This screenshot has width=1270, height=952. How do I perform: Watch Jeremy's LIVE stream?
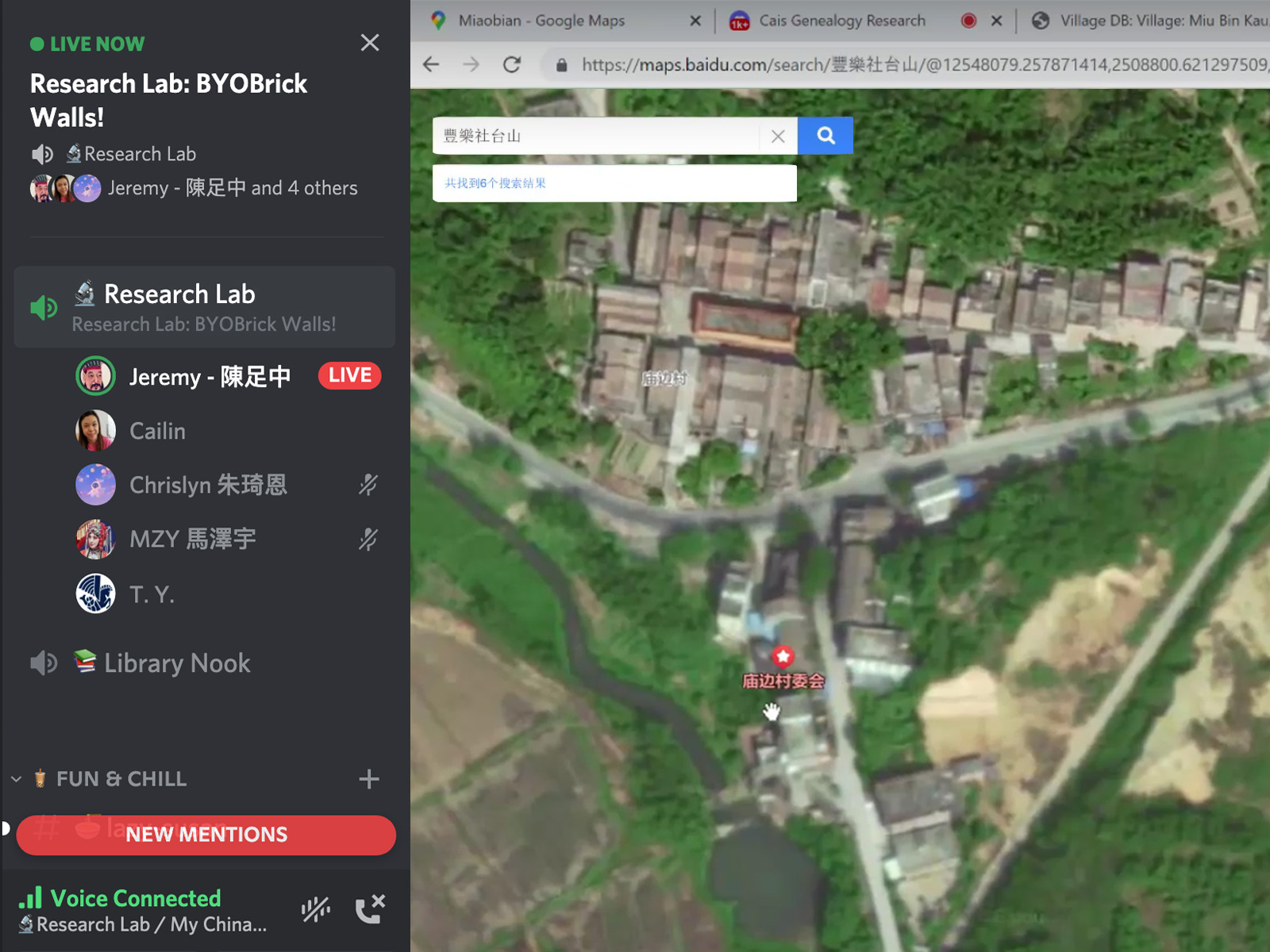tap(349, 375)
